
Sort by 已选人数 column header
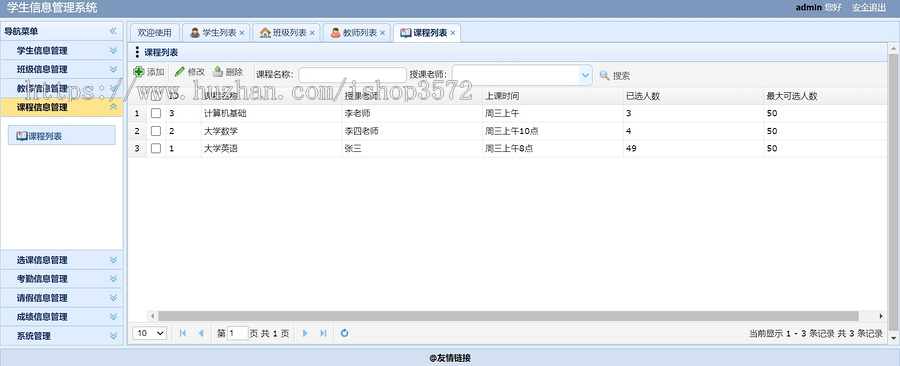pyautogui.click(x=643, y=96)
